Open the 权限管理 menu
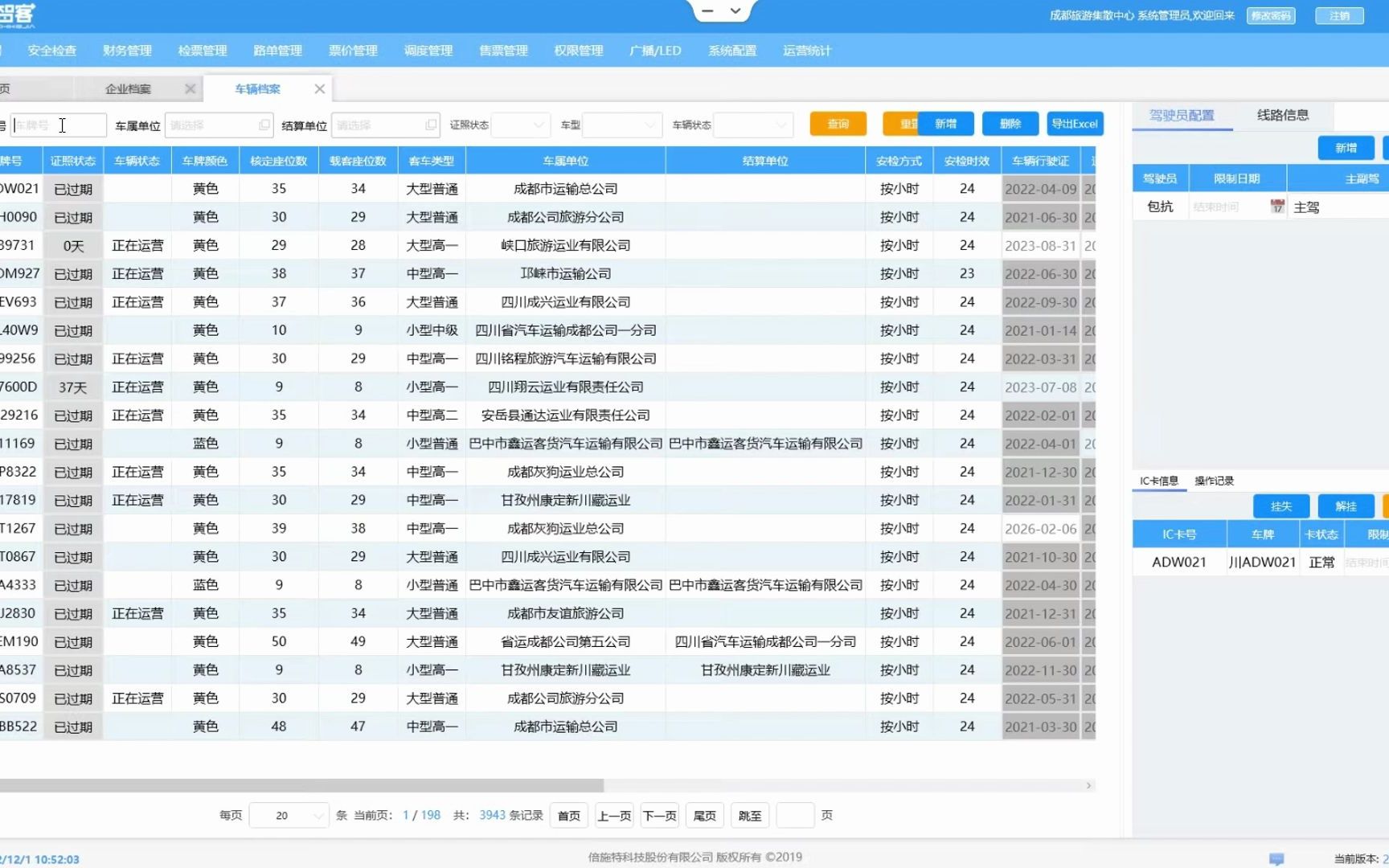Viewport: 1389px width, 868px height. pos(578,50)
